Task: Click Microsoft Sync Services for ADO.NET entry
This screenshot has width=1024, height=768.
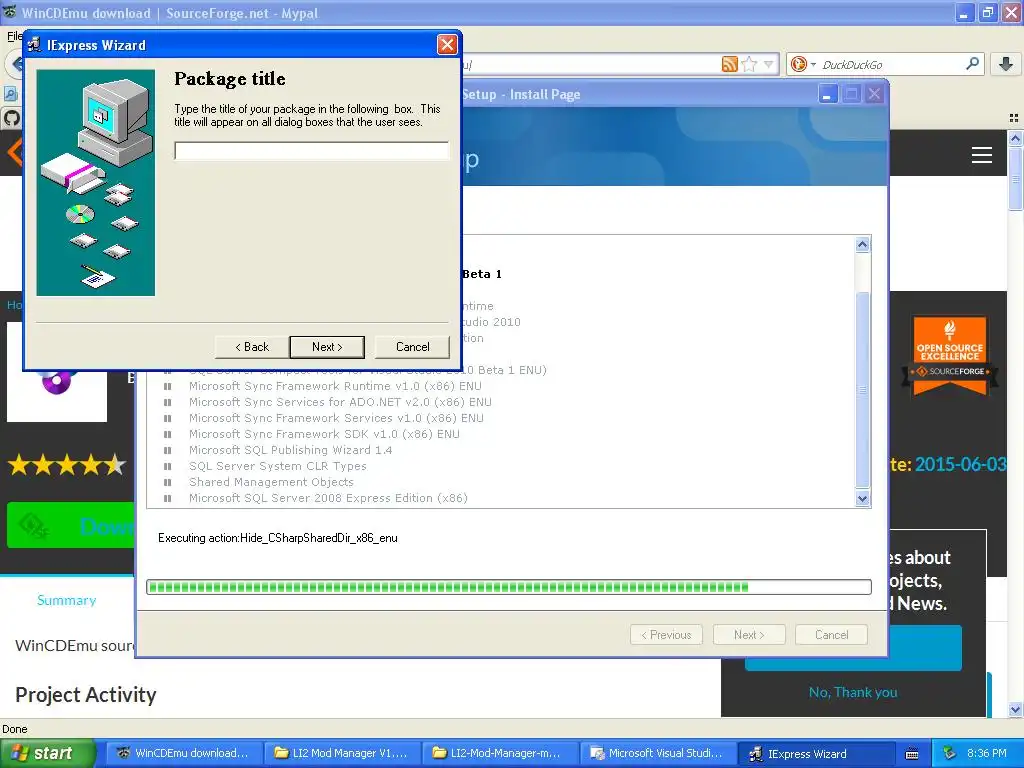Action: pos(340,402)
